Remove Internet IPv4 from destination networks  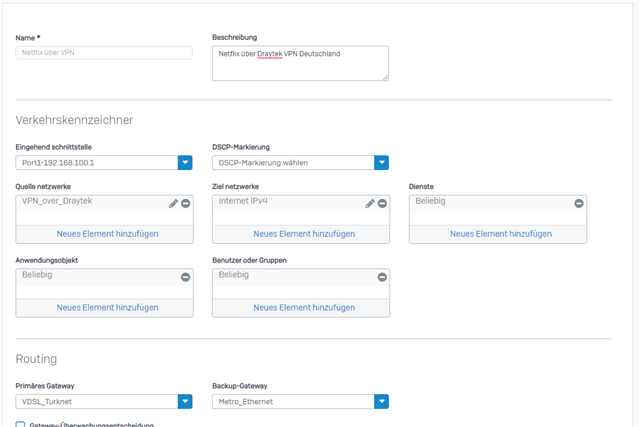pyautogui.click(x=382, y=203)
